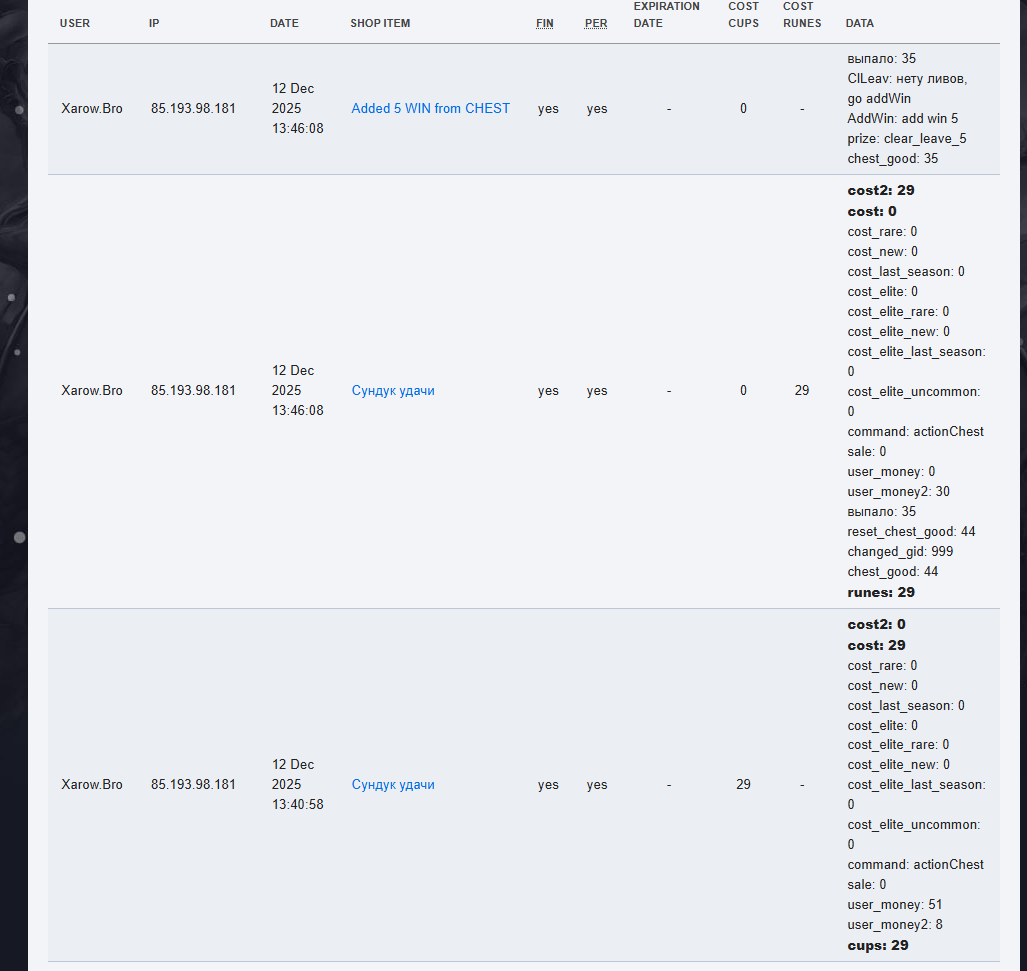Click the COST RUNES column header

(802, 14)
